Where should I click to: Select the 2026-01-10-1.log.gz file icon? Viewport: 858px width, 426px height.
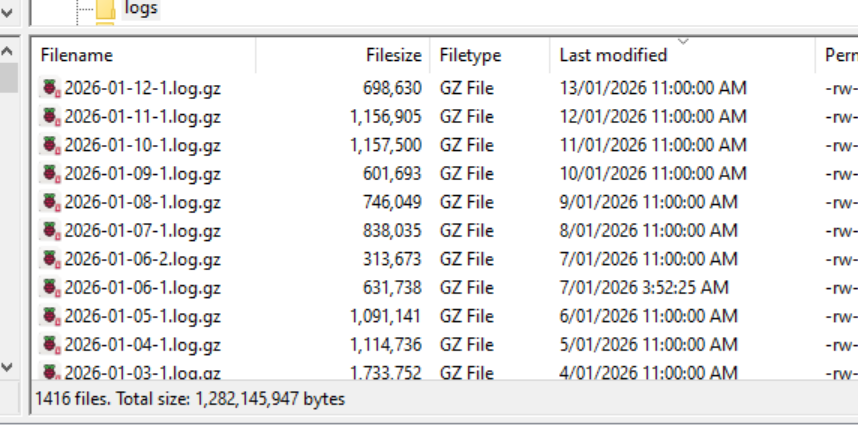(x=50, y=145)
